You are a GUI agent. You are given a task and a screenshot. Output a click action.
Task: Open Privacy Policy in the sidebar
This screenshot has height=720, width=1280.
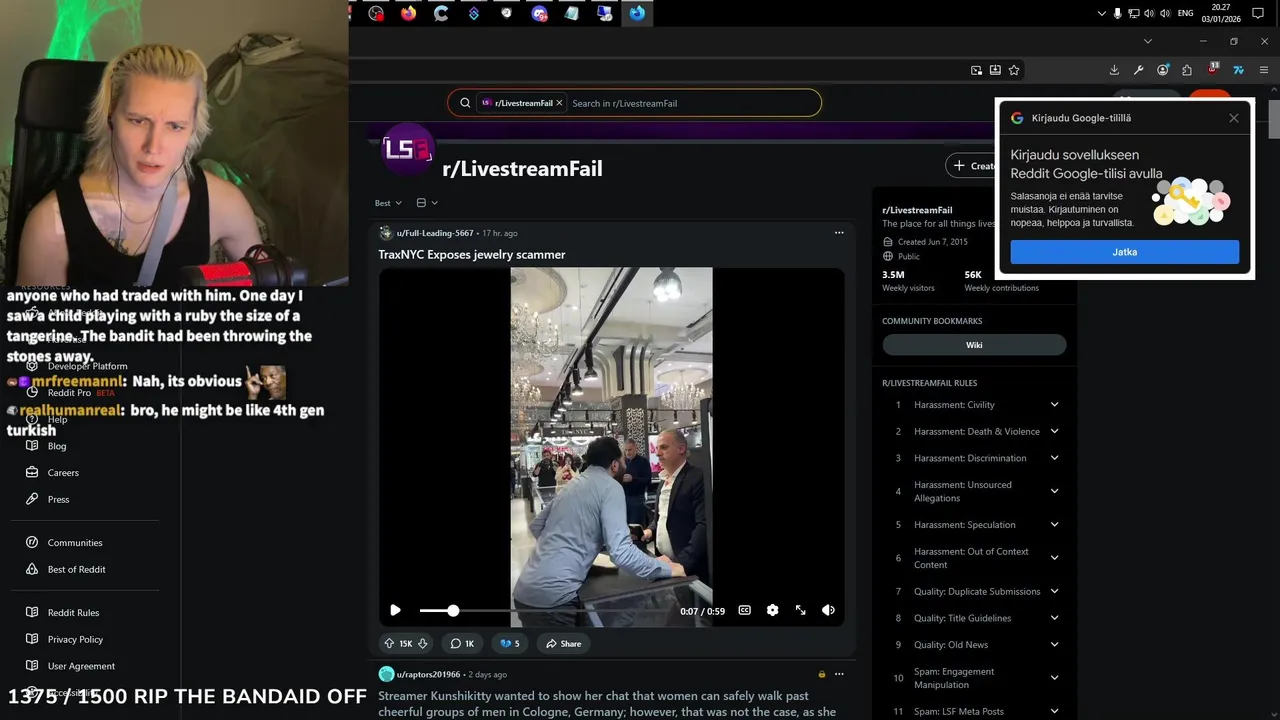pos(76,639)
